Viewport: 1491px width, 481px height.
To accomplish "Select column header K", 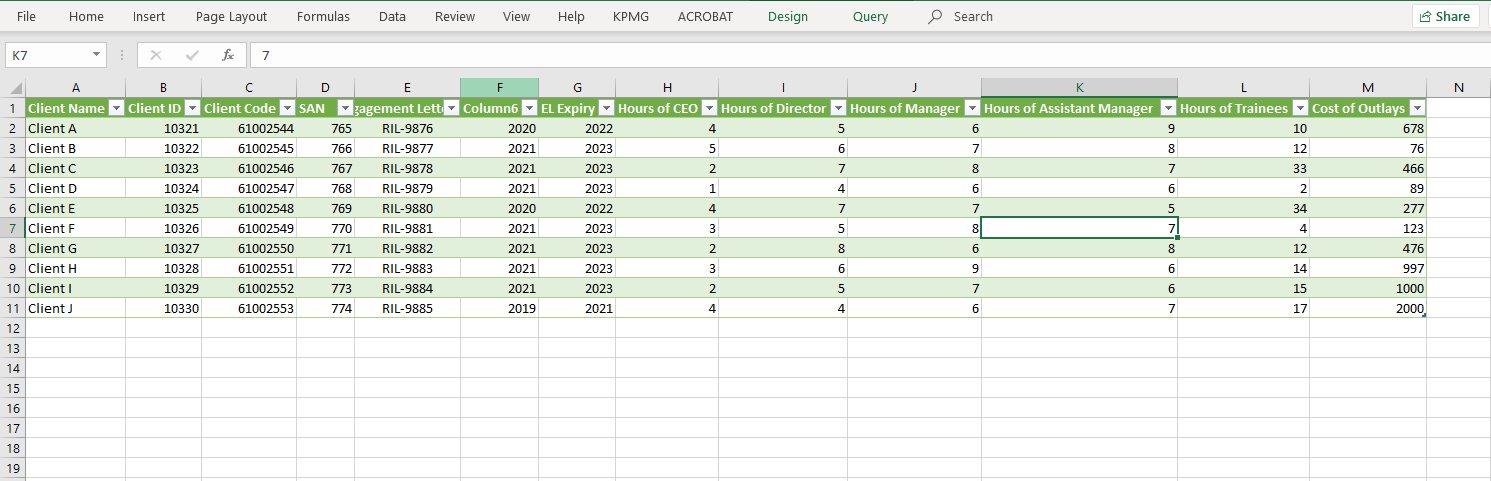I will click(x=1079, y=88).
